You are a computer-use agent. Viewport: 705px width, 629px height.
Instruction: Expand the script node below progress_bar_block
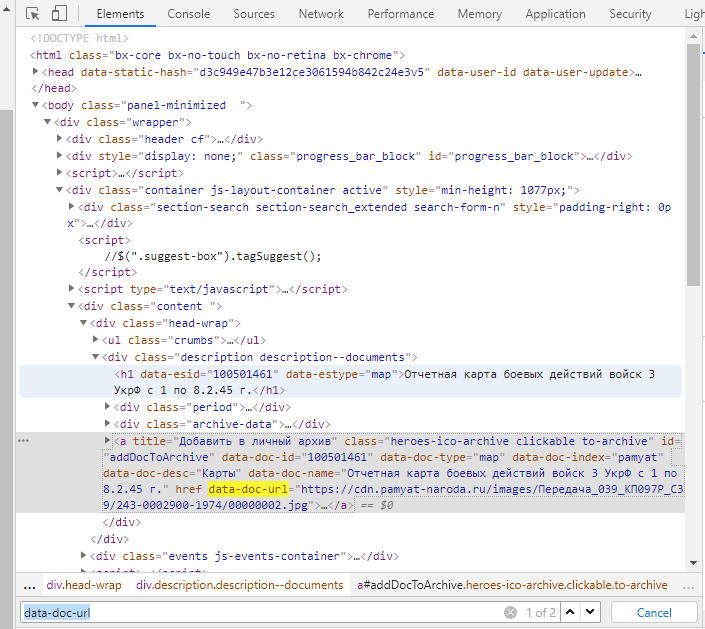(x=59, y=172)
